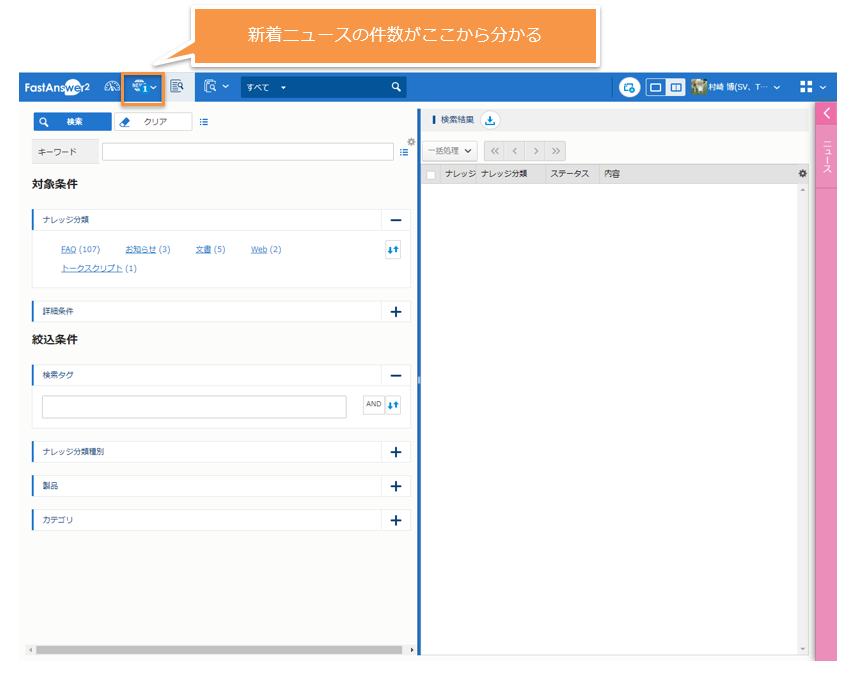
Task: Tick the select-all checkbox in results header
Action: tap(431, 174)
